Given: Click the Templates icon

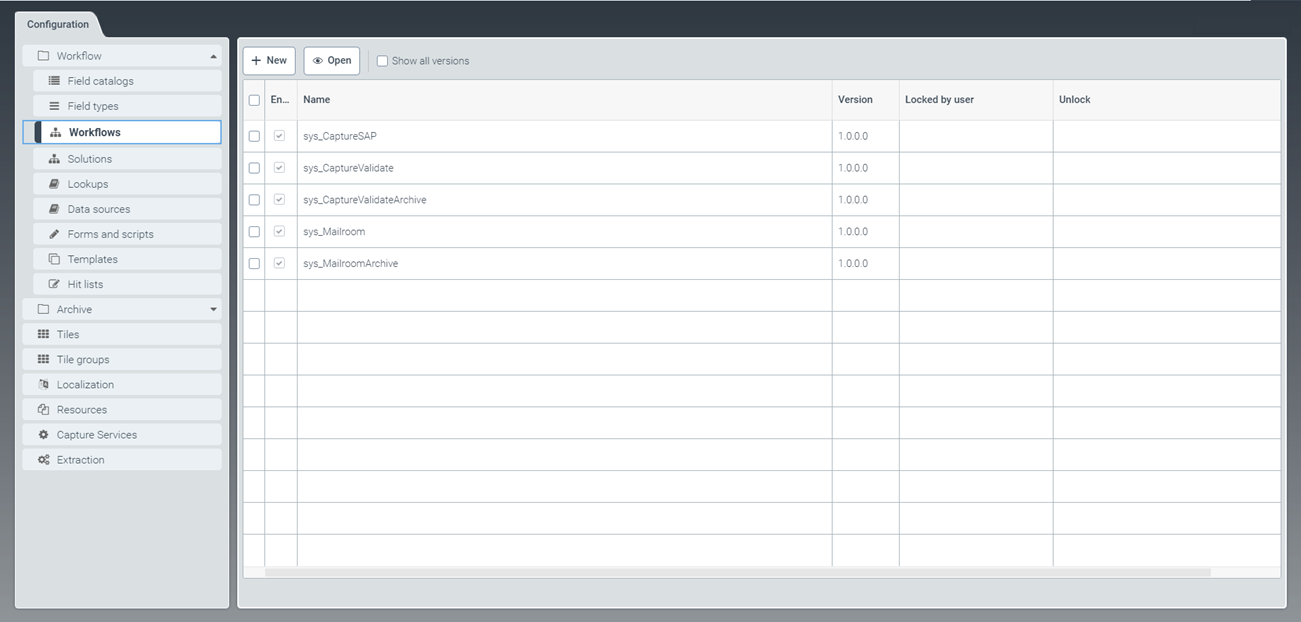Looking at the screenshot, I should coord(55,258).
